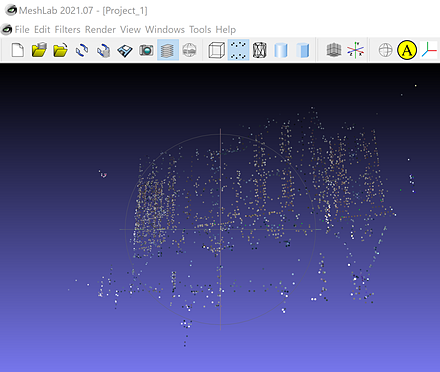Show the grid cube icon
Image resolution: width=440 pixels, height=372 pixels.
click(334, 50)
